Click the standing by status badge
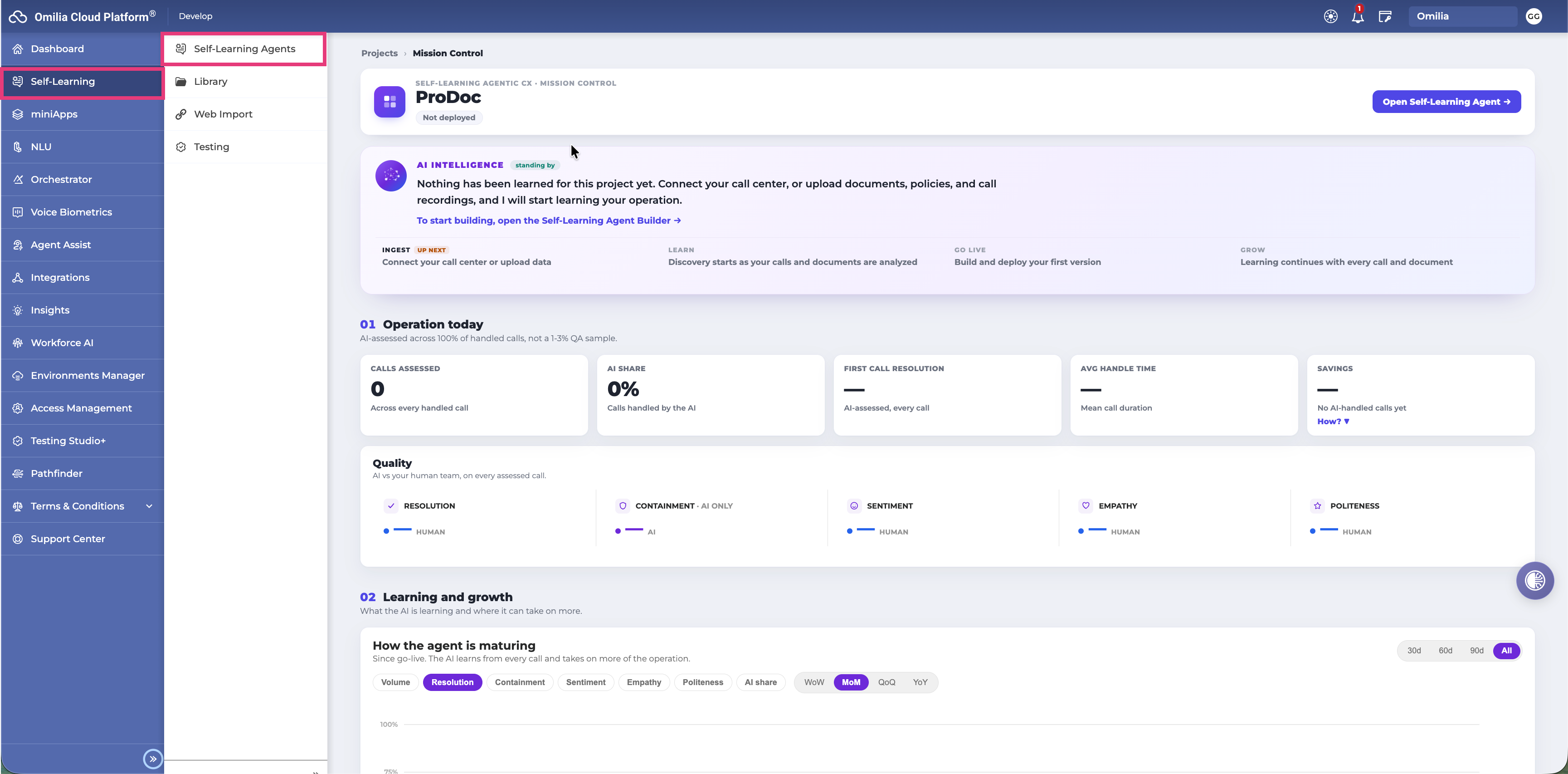 (x=535, y=165)
